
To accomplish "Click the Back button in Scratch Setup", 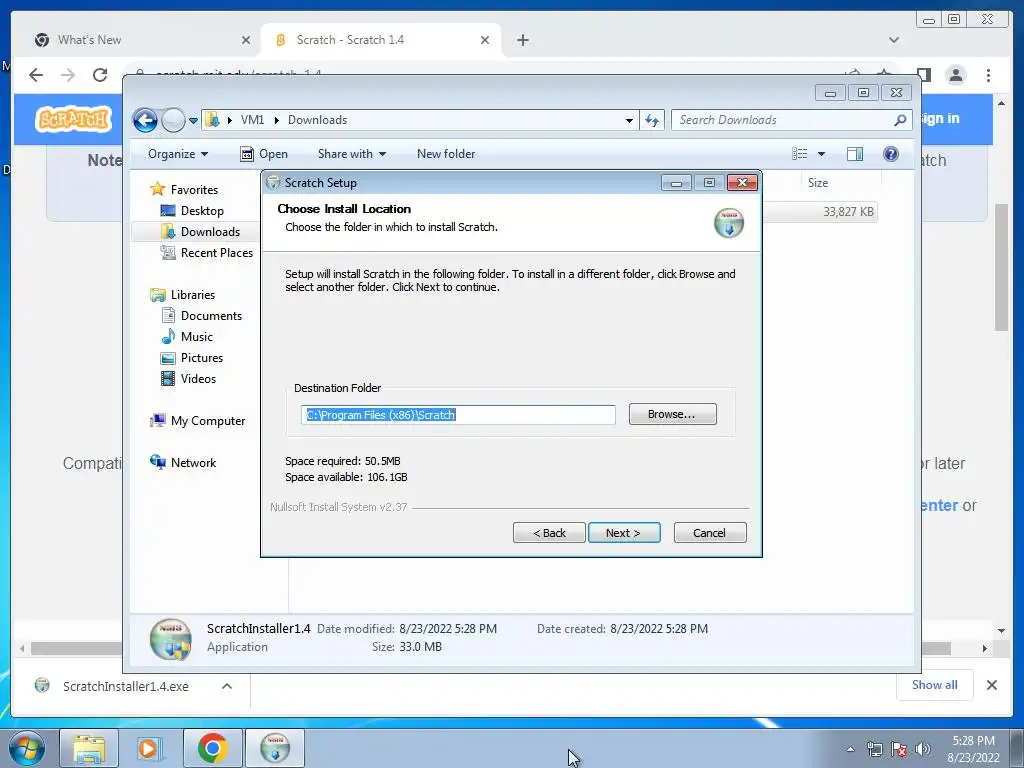I will tap(549, 533).
